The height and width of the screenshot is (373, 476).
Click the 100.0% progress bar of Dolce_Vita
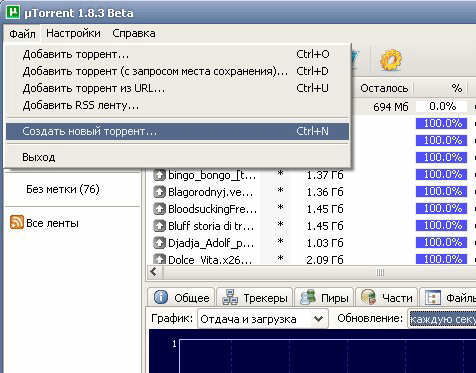tap(441, 259)
